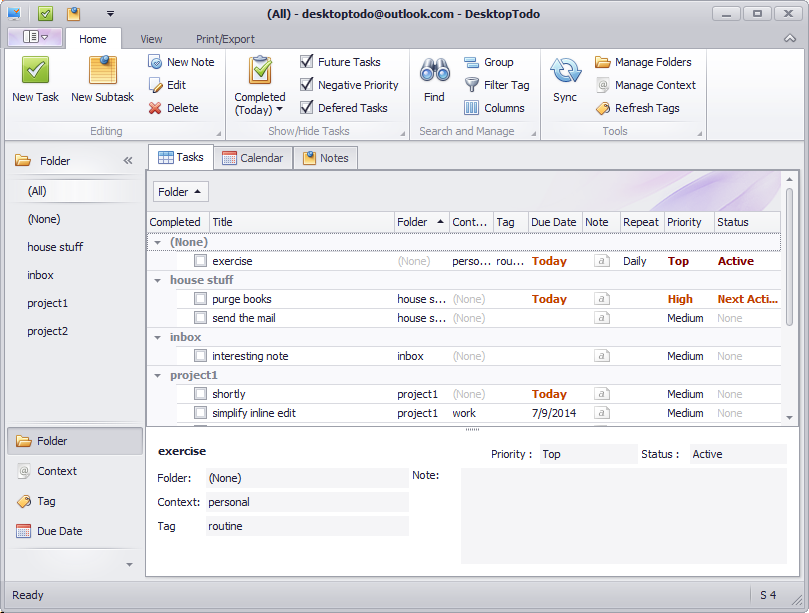Viewport: 809px width, 613px height.
Task: Click the empty Note text area
Action: [623, 515]
